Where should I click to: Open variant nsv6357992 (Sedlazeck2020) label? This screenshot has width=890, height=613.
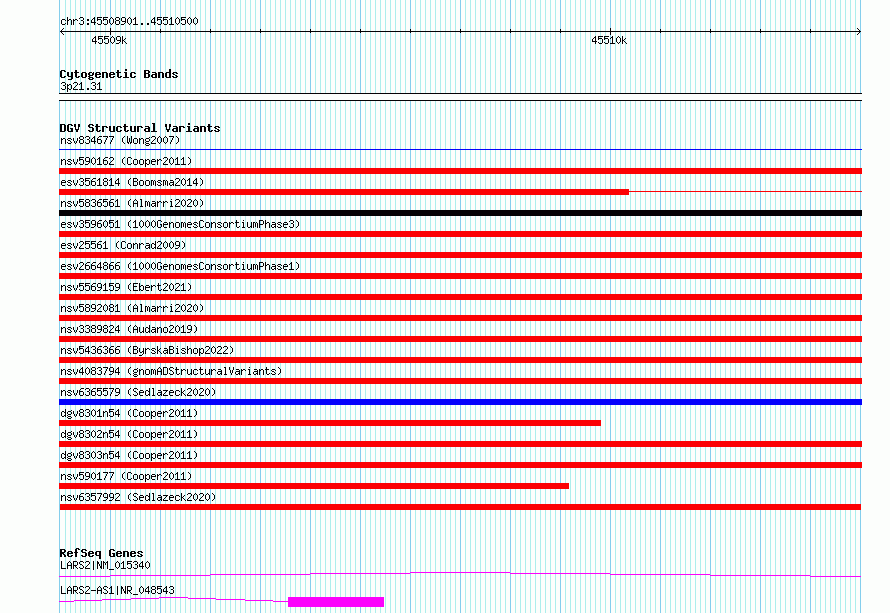click(x=138, y=497)
